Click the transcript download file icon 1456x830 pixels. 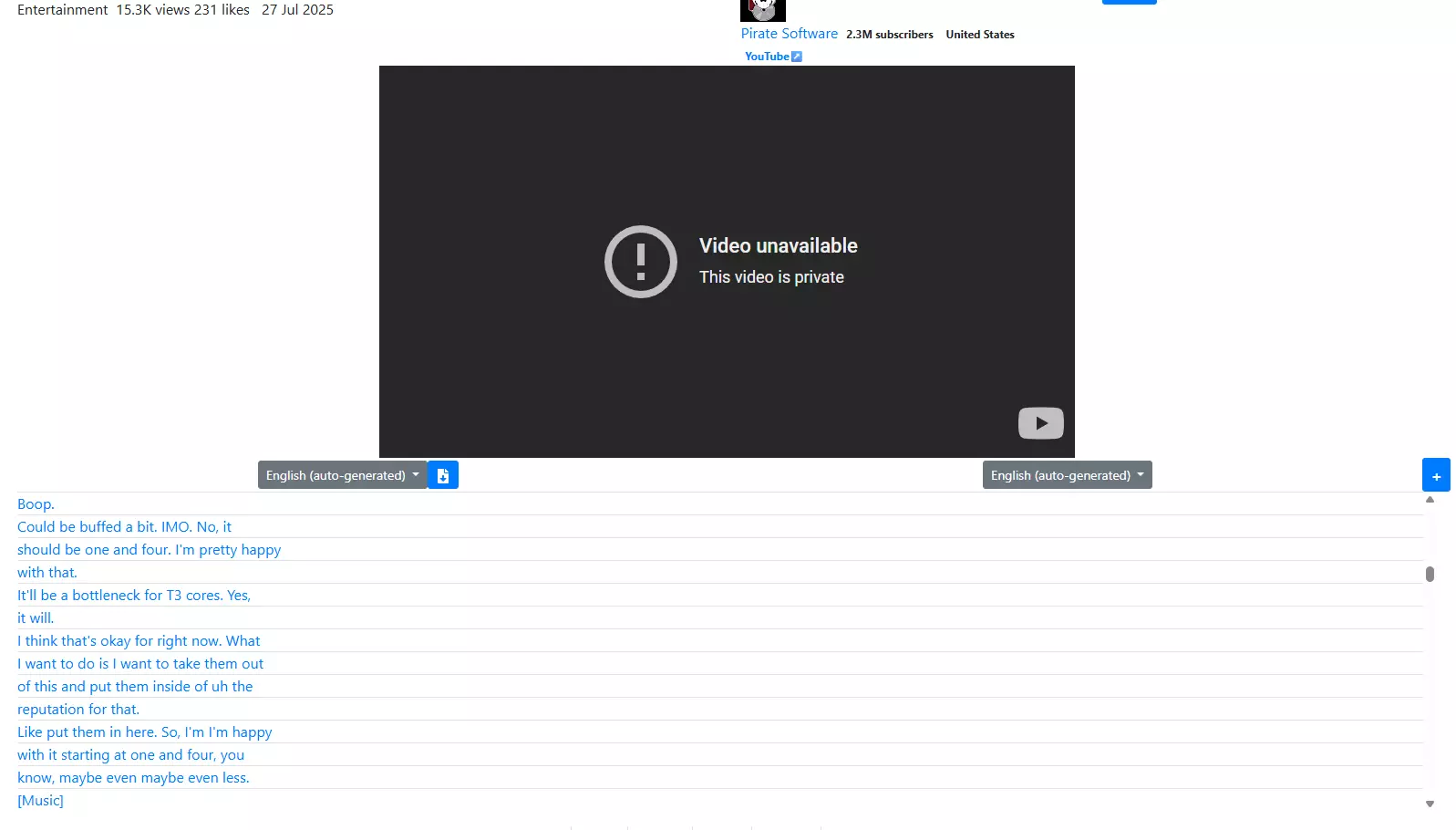tap(443, 475)
